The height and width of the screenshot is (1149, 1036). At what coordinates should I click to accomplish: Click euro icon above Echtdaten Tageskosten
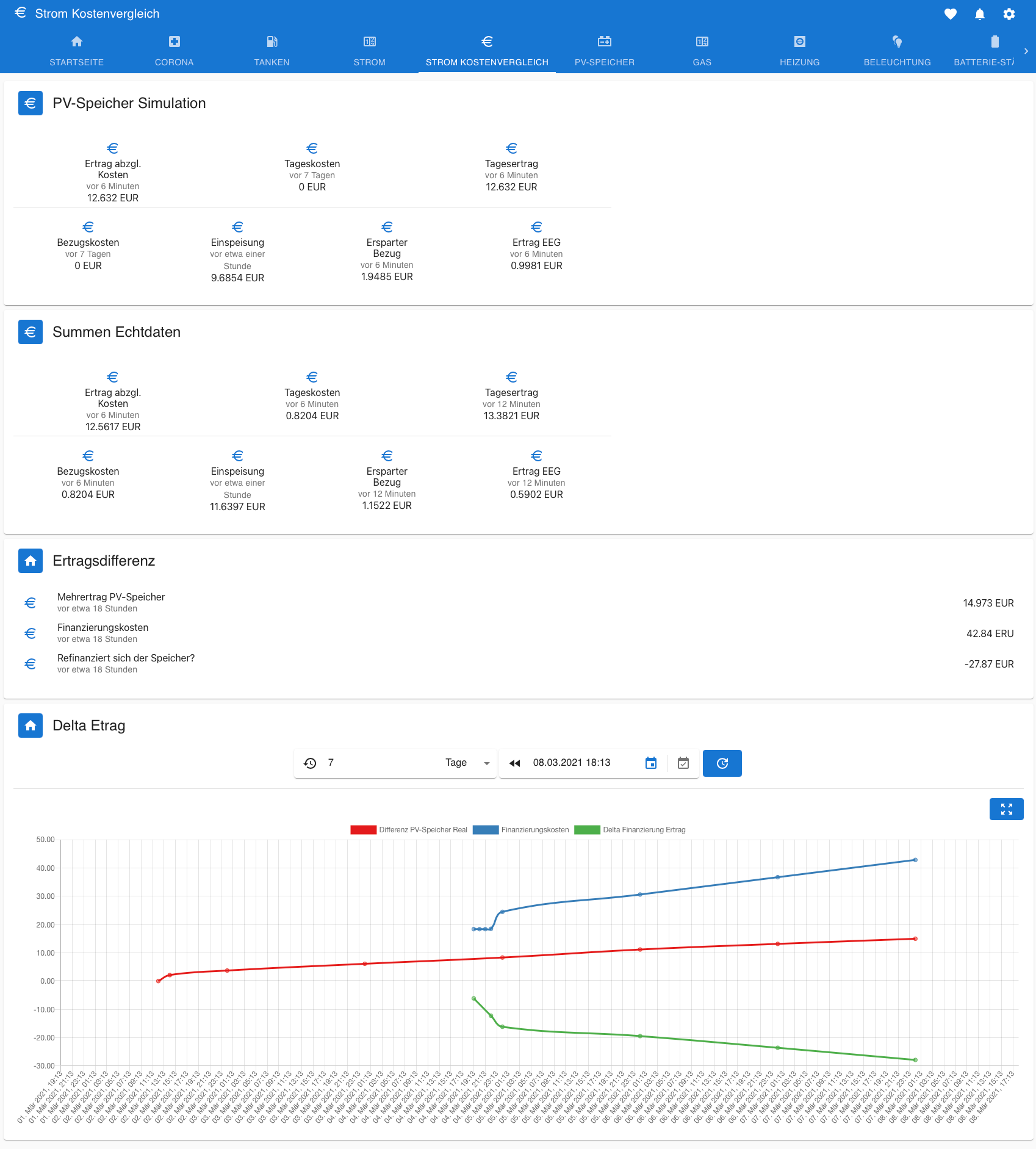(312, 377)
